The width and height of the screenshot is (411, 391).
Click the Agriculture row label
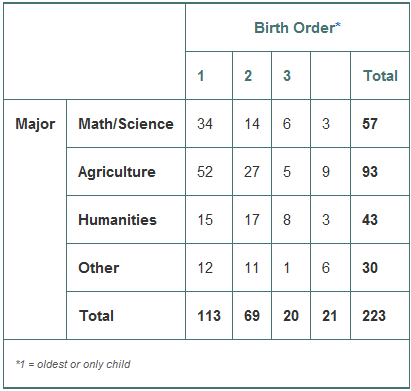[x=126, y=172]
